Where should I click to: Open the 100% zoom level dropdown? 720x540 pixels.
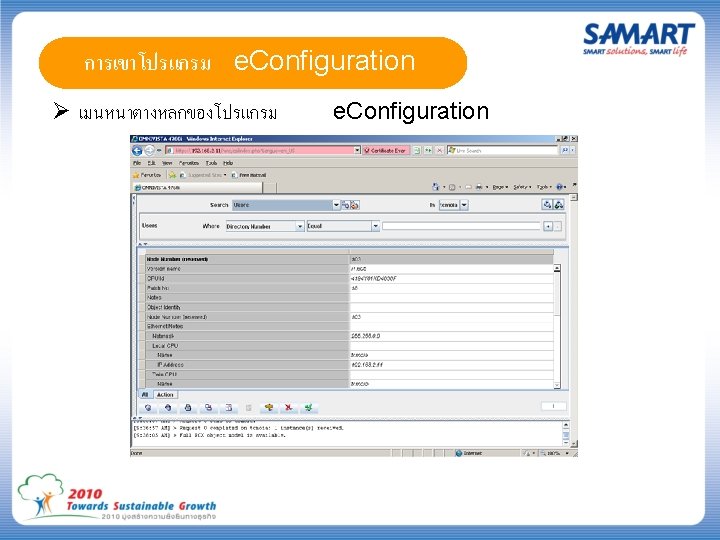[x=568, y=453]
